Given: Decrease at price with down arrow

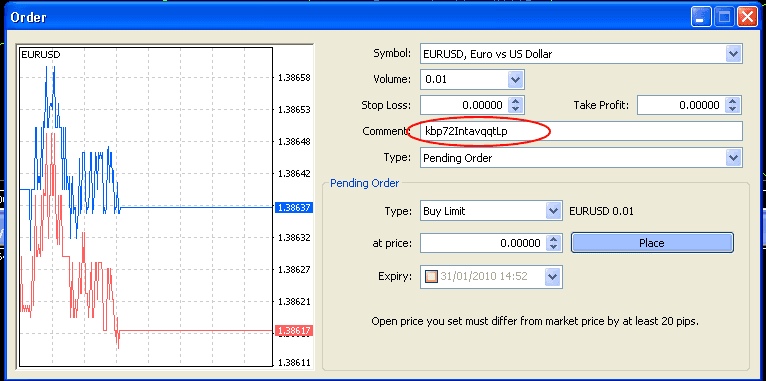Looking at the screenshot, I should pos(553,247).
